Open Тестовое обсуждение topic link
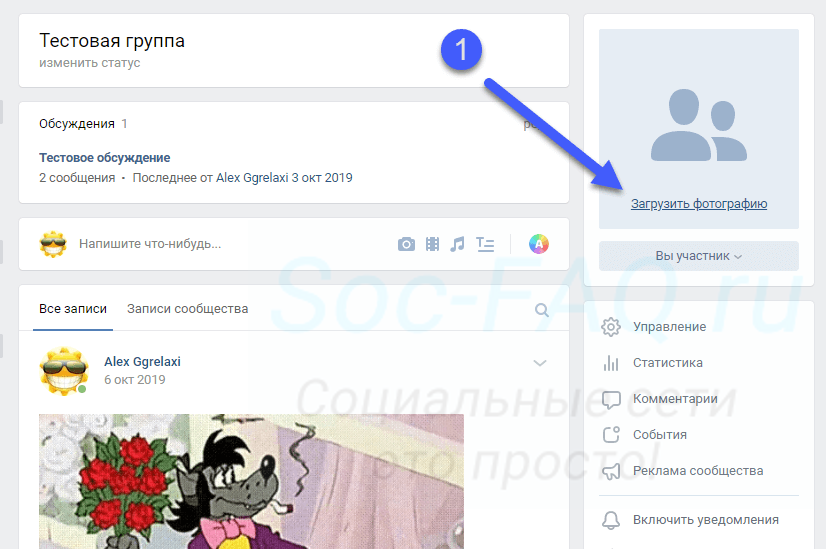 coord(104,158)
